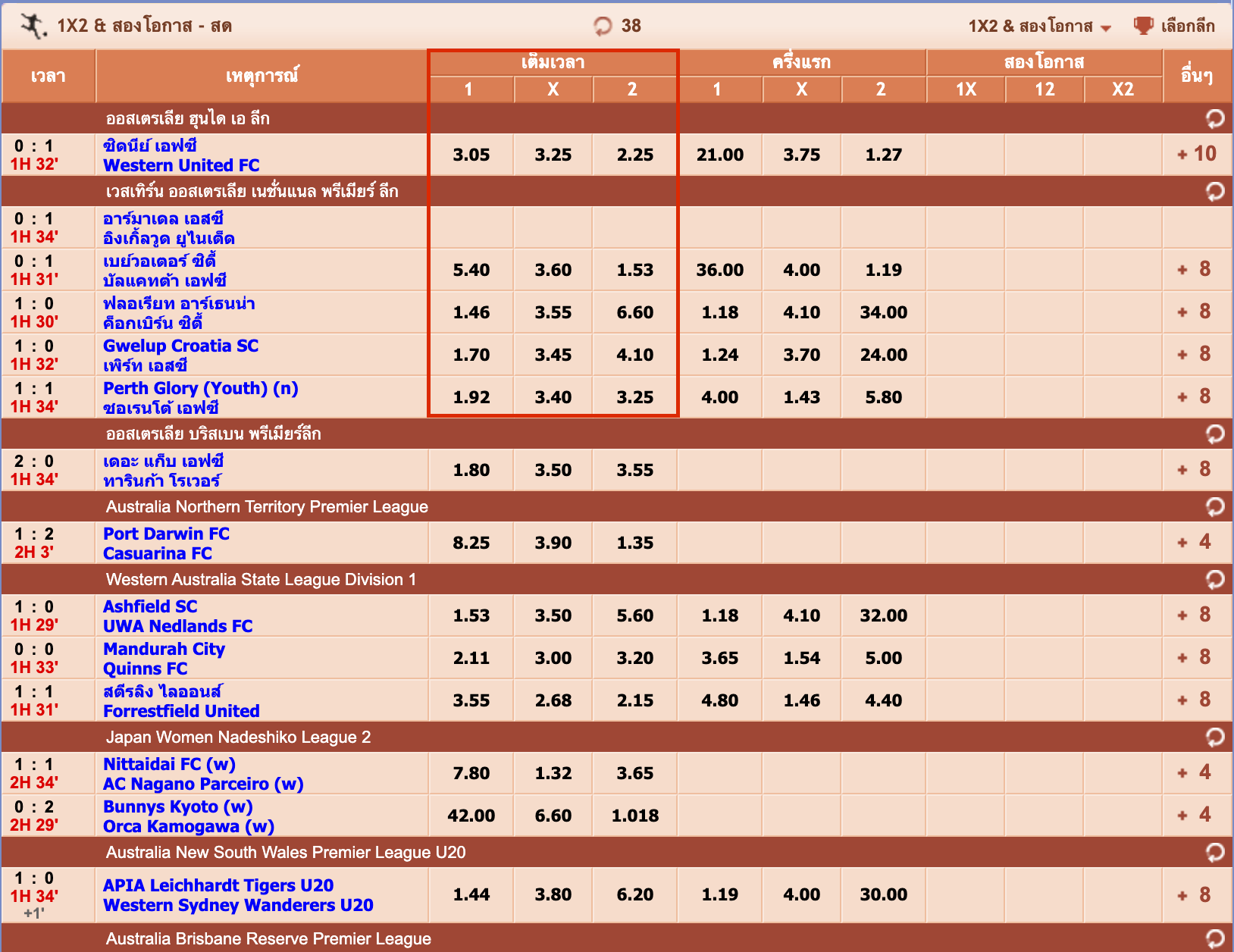Refresh the Western Australia State League Division 1
Viewport: 1234px width, 952px height.
click(x=1214, y=579)
